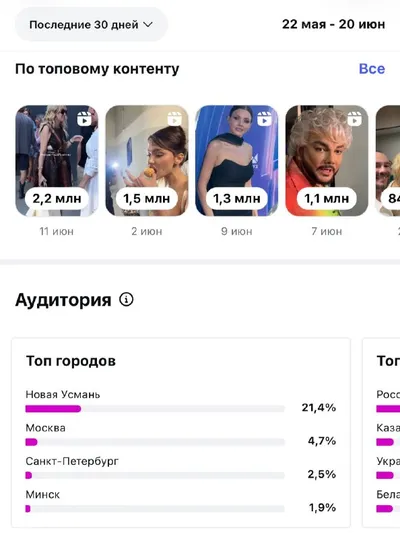
Task: Open the reel posted on 9 июн
Action: point(237,161)
